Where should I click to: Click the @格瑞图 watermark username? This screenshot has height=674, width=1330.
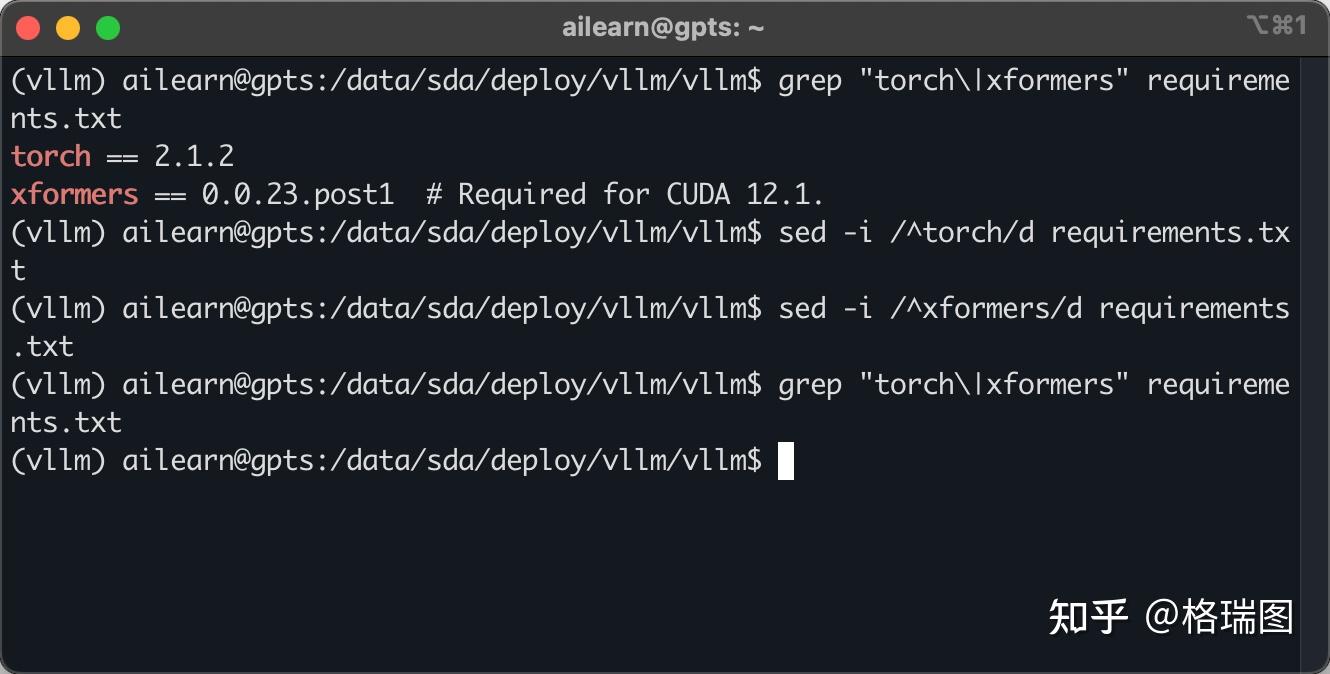click(1218, 617)
